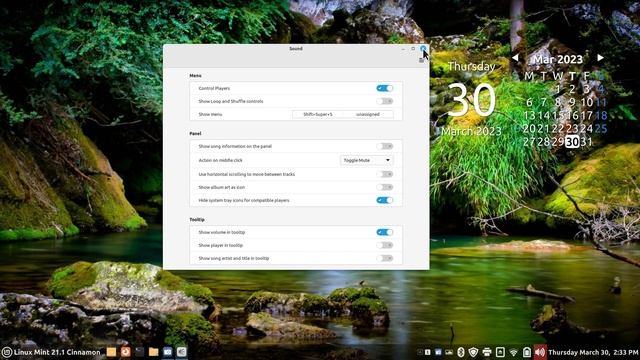Close the Sound settings window
The width and height of the screenshot is (640, 360).
[x=423, y=49]
